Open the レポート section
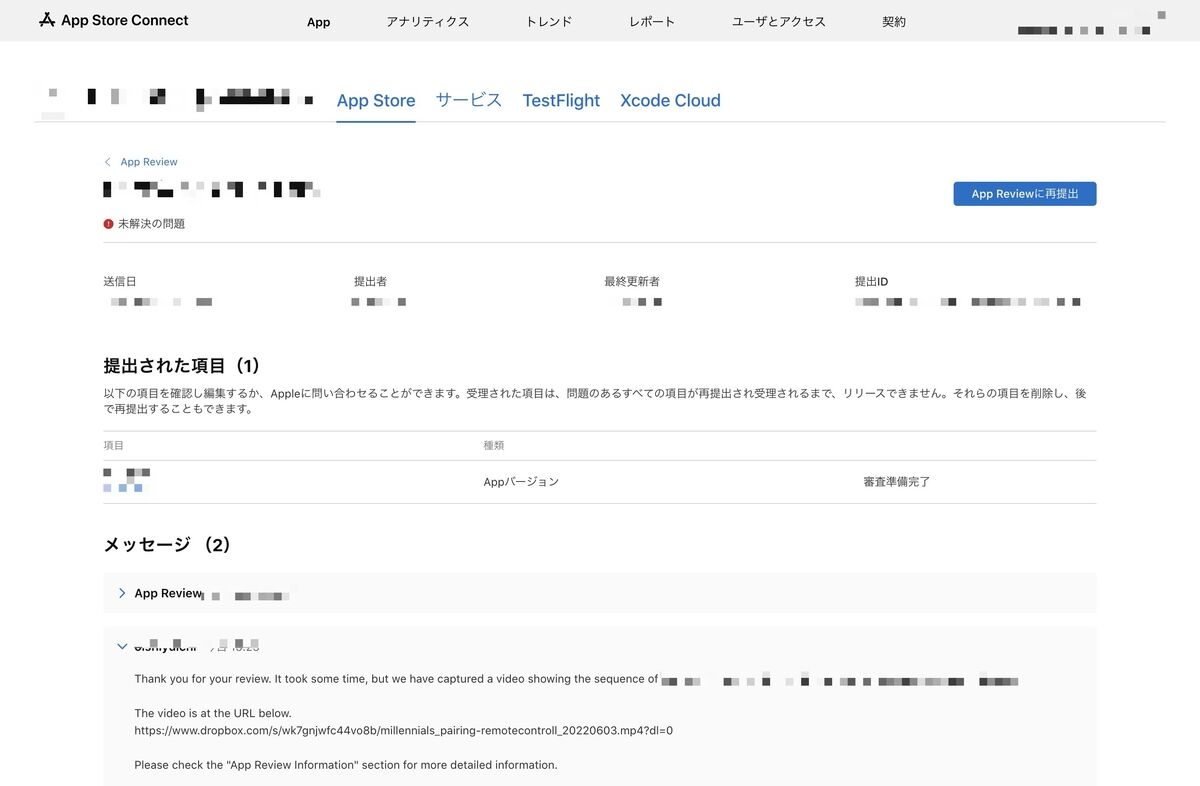 (x=652, y=22)
